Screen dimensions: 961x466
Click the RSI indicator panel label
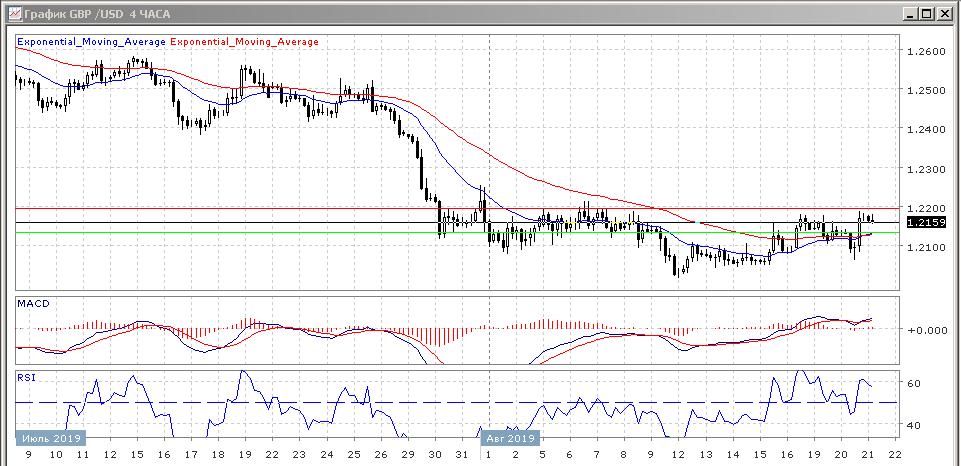click(28, 378)
